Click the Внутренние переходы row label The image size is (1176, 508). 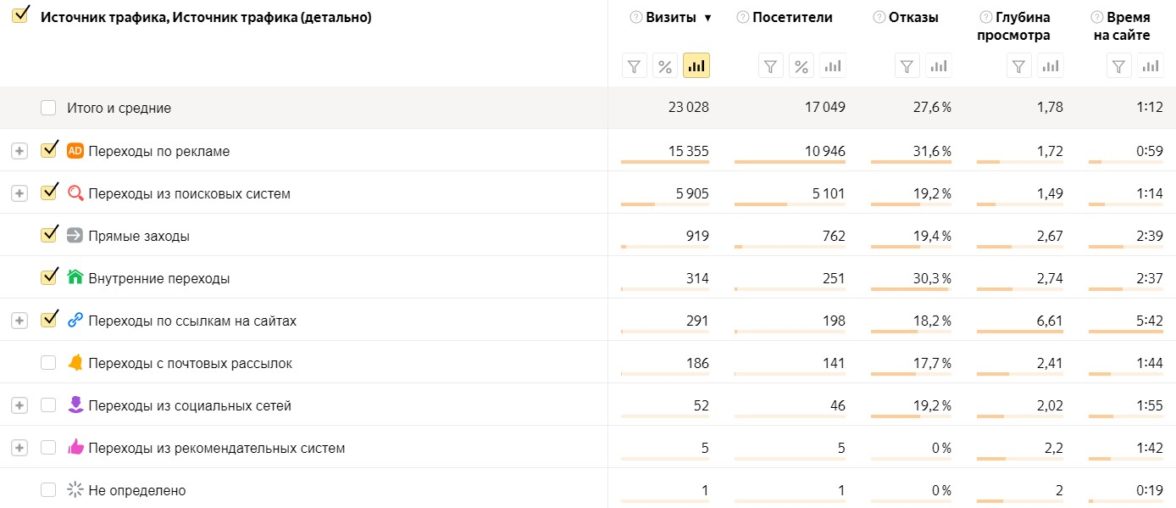click(x=158, y=278)
